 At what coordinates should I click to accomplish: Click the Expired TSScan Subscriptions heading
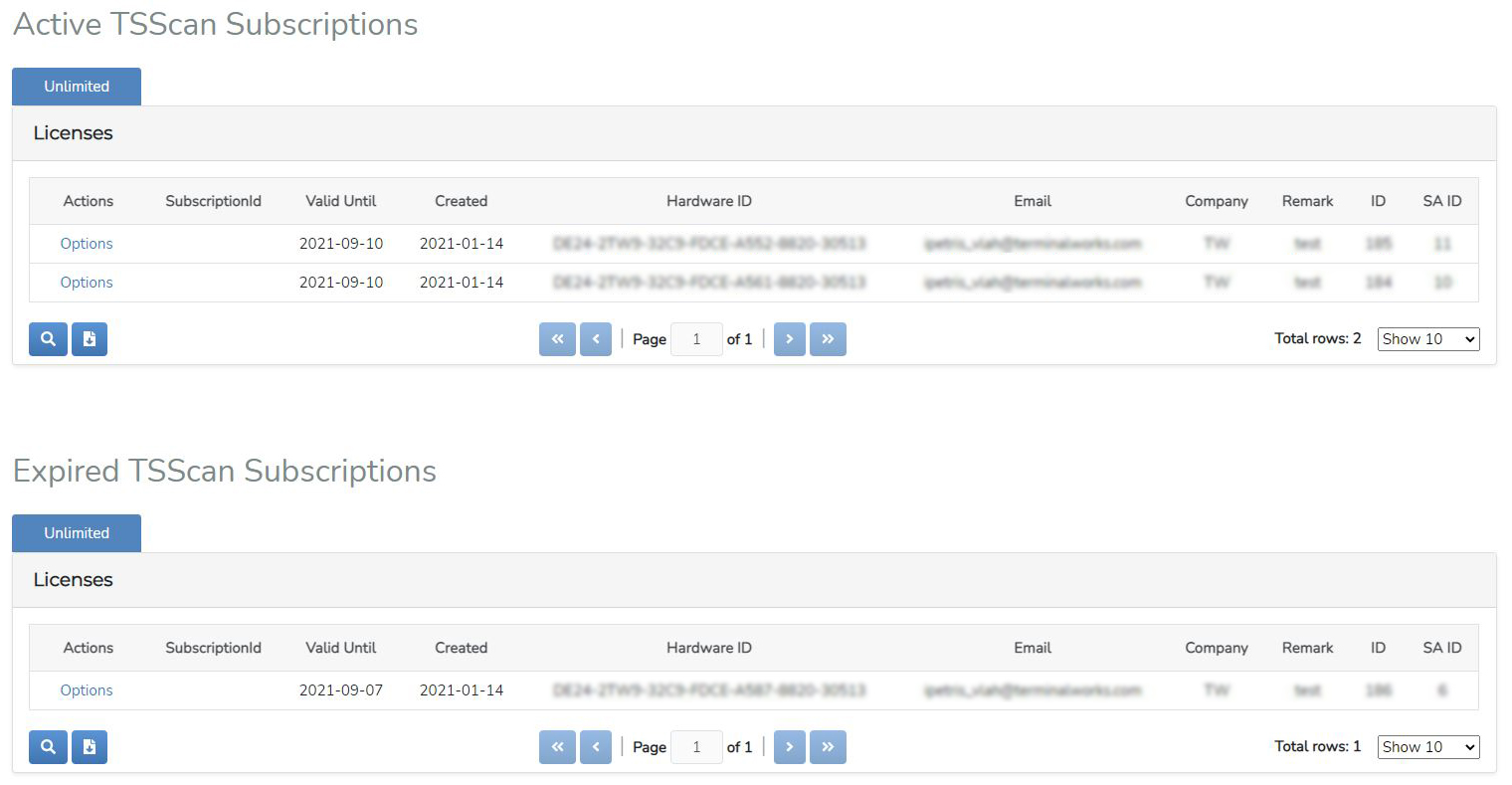click(225, 471)
